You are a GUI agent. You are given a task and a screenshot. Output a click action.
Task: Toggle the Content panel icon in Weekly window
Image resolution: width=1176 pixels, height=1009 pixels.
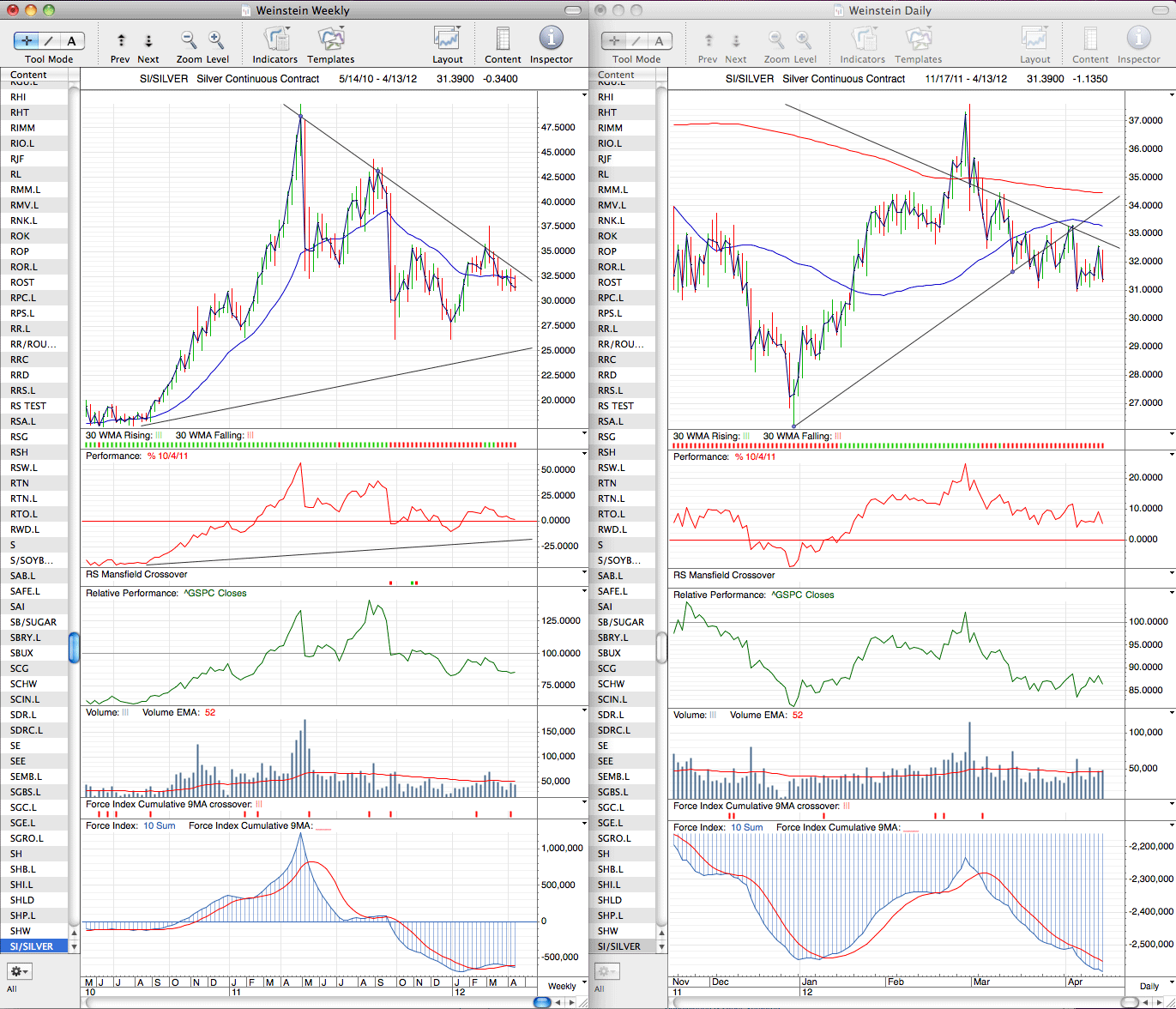503,39
